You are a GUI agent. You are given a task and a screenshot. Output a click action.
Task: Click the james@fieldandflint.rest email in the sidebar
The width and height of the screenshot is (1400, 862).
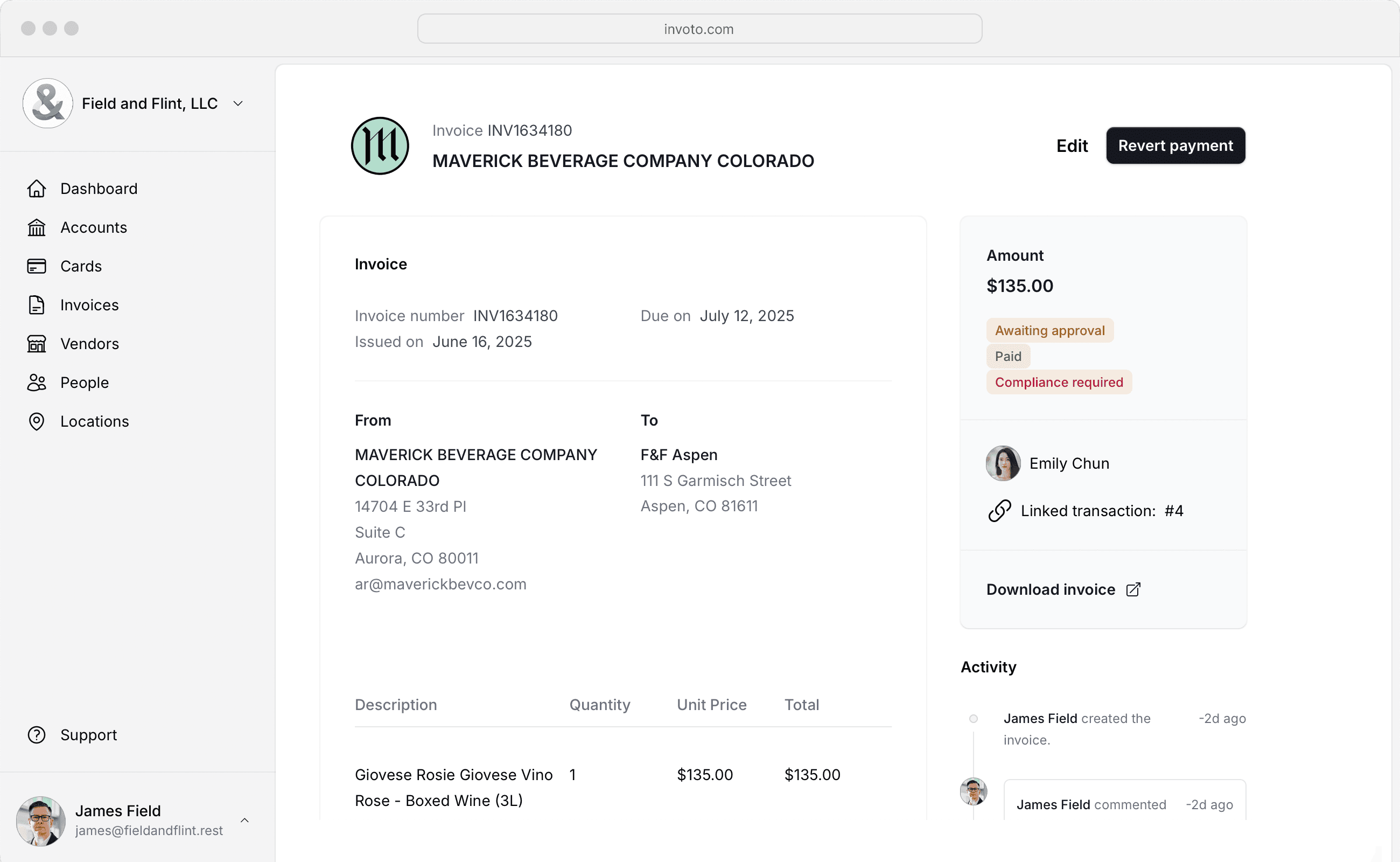[149, 831]
